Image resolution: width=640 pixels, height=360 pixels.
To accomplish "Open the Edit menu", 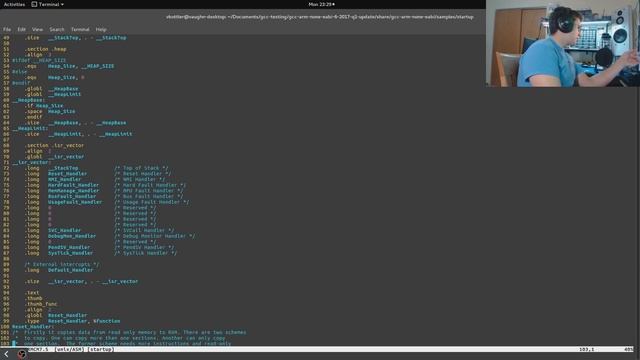I will tap(21, 29).
